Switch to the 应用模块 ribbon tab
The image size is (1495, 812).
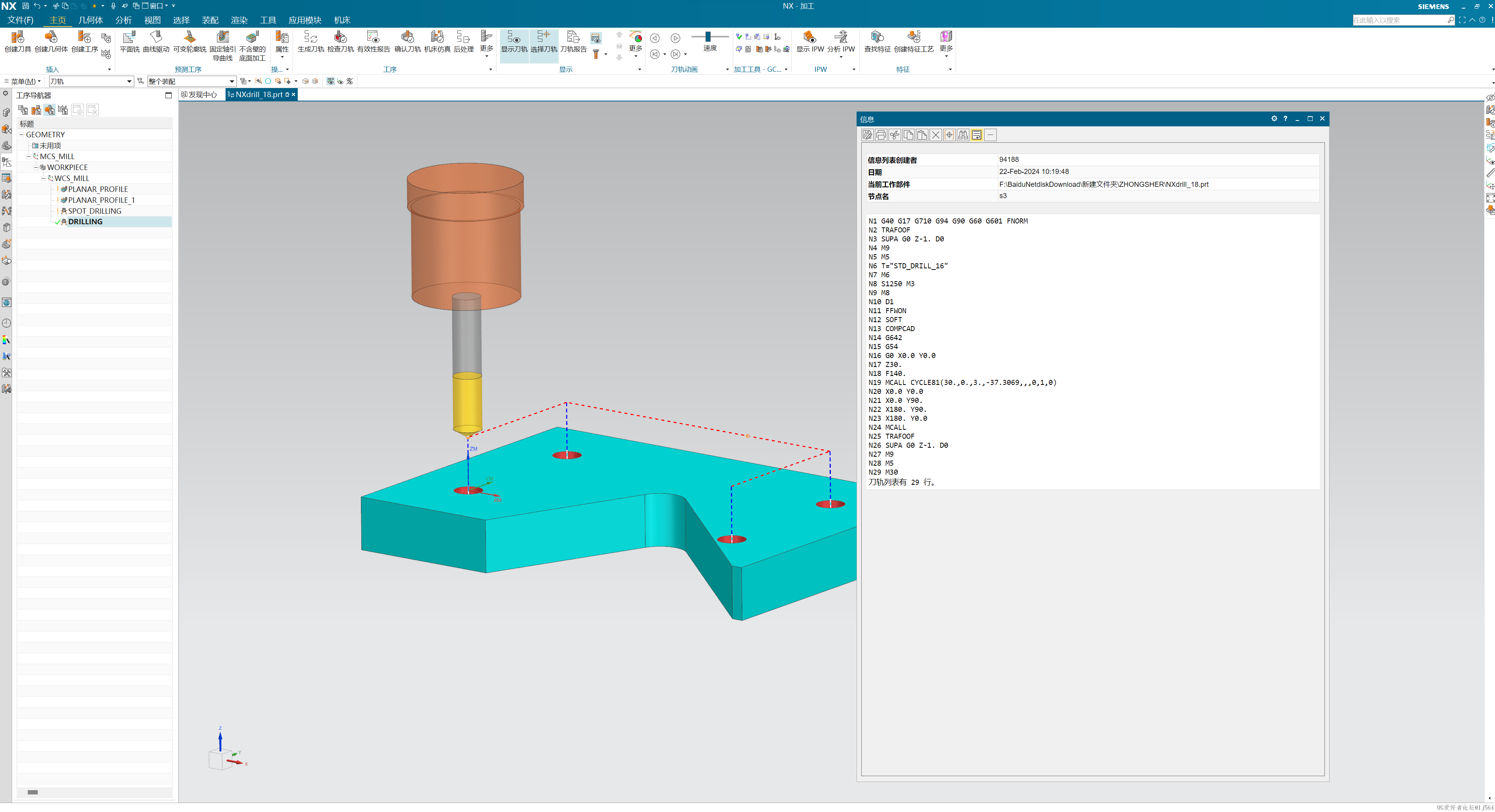click(305, 20)
